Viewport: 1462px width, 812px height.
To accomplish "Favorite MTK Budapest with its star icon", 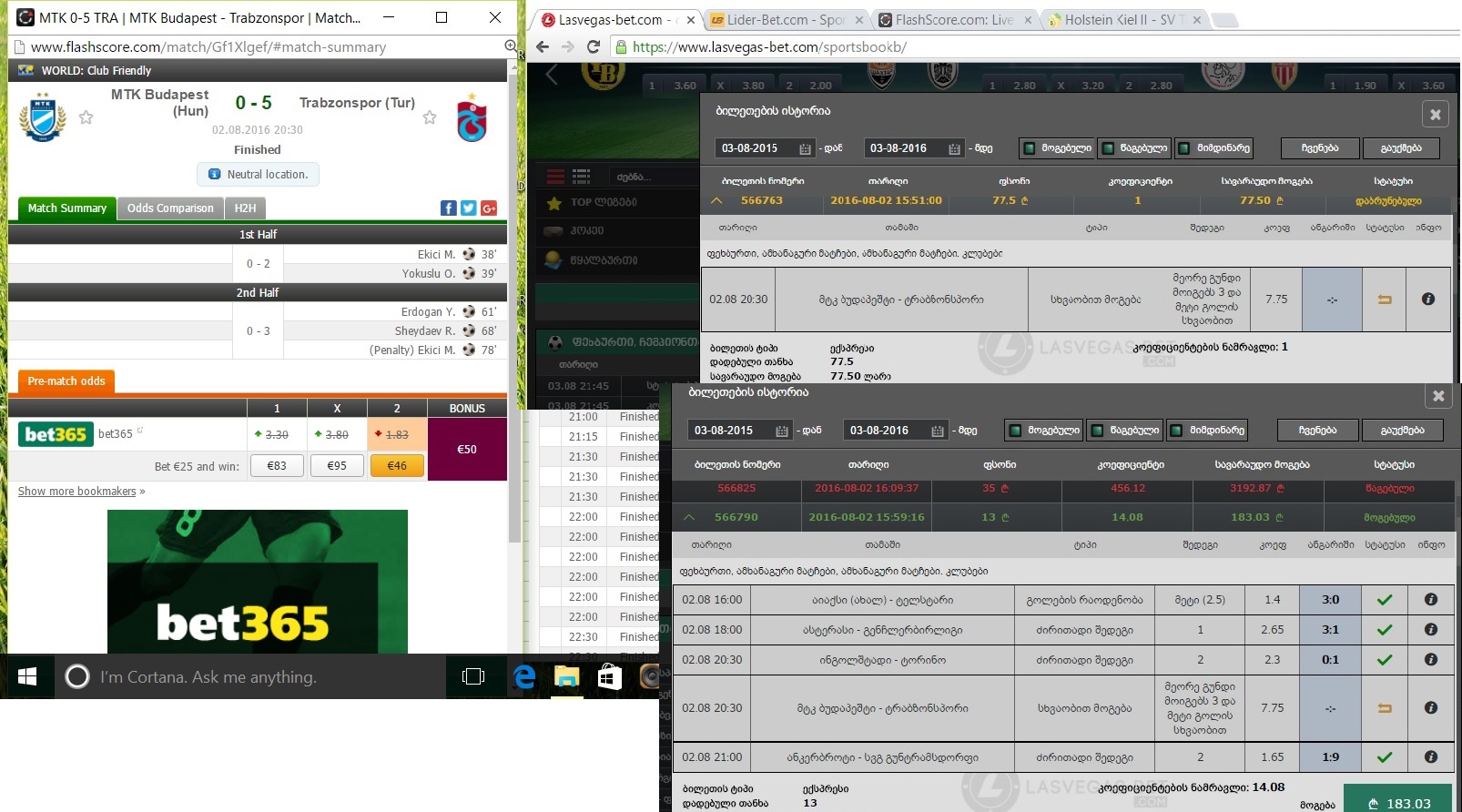I will tap(86, 117).
